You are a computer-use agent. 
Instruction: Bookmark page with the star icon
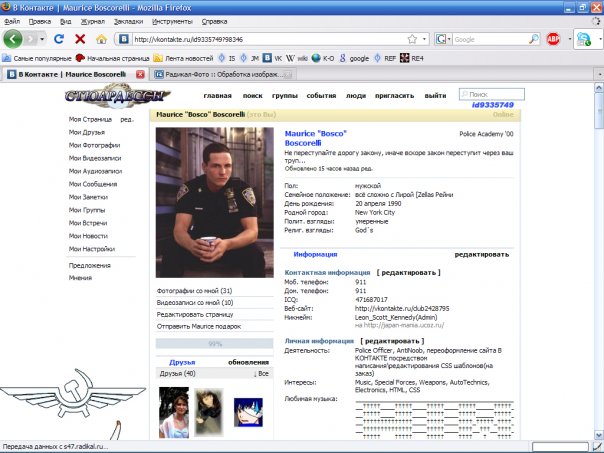[412, 39]
